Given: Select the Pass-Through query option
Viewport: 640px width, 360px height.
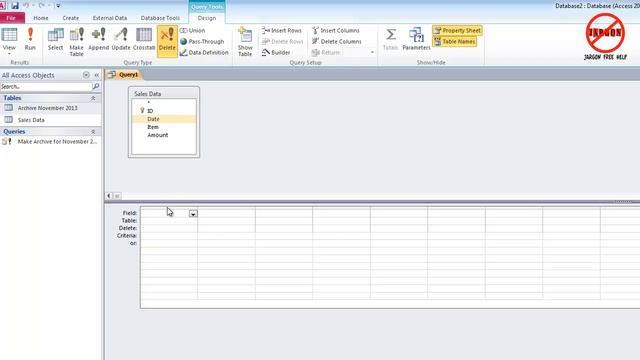Looking at the screenshot, I should tap(202, 42).
